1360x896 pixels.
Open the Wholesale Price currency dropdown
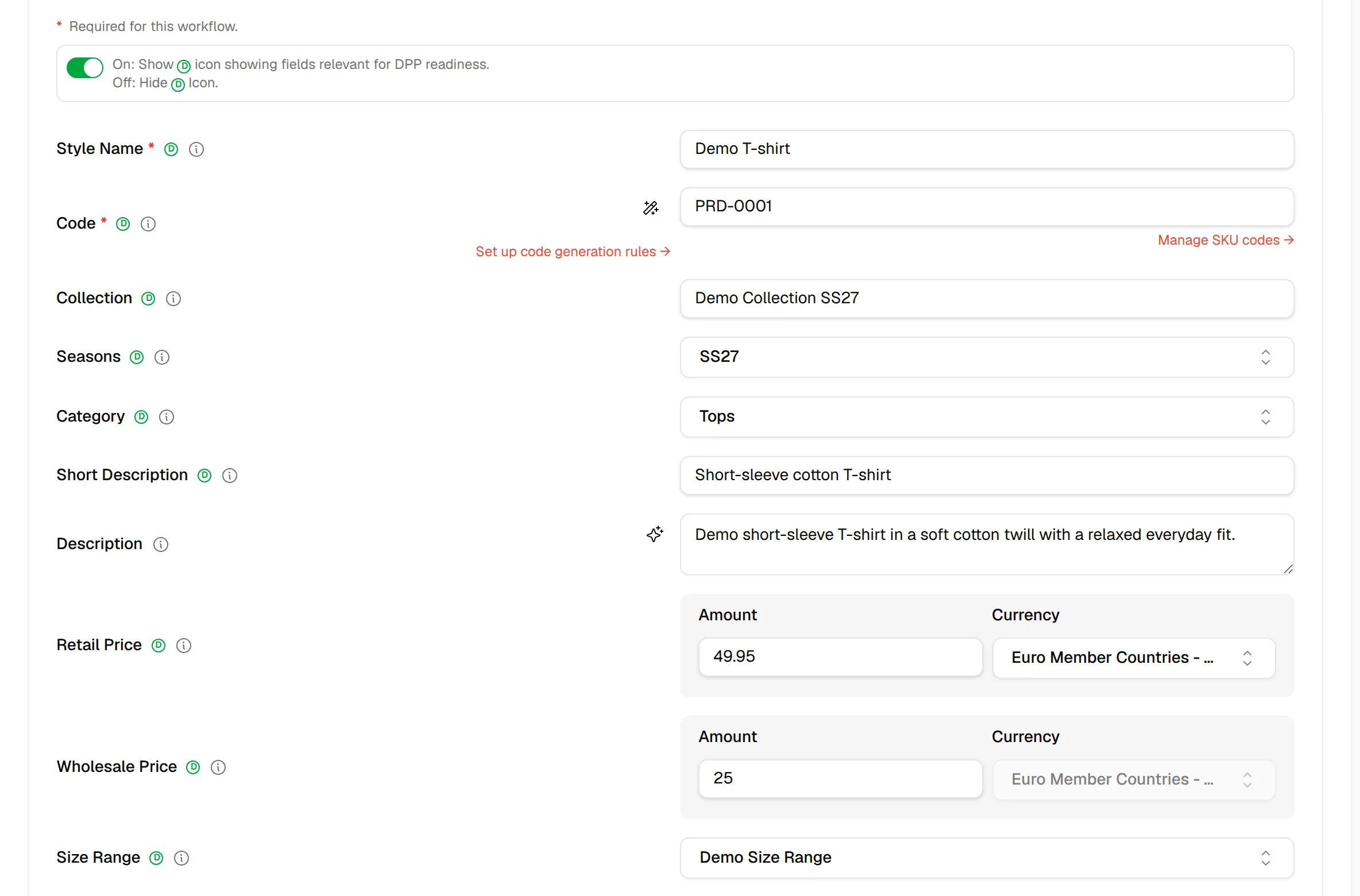1134,780
